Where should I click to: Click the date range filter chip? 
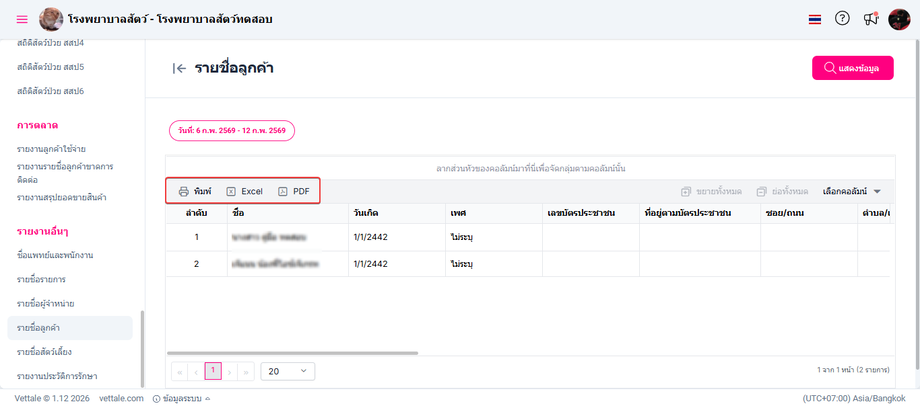232,130
